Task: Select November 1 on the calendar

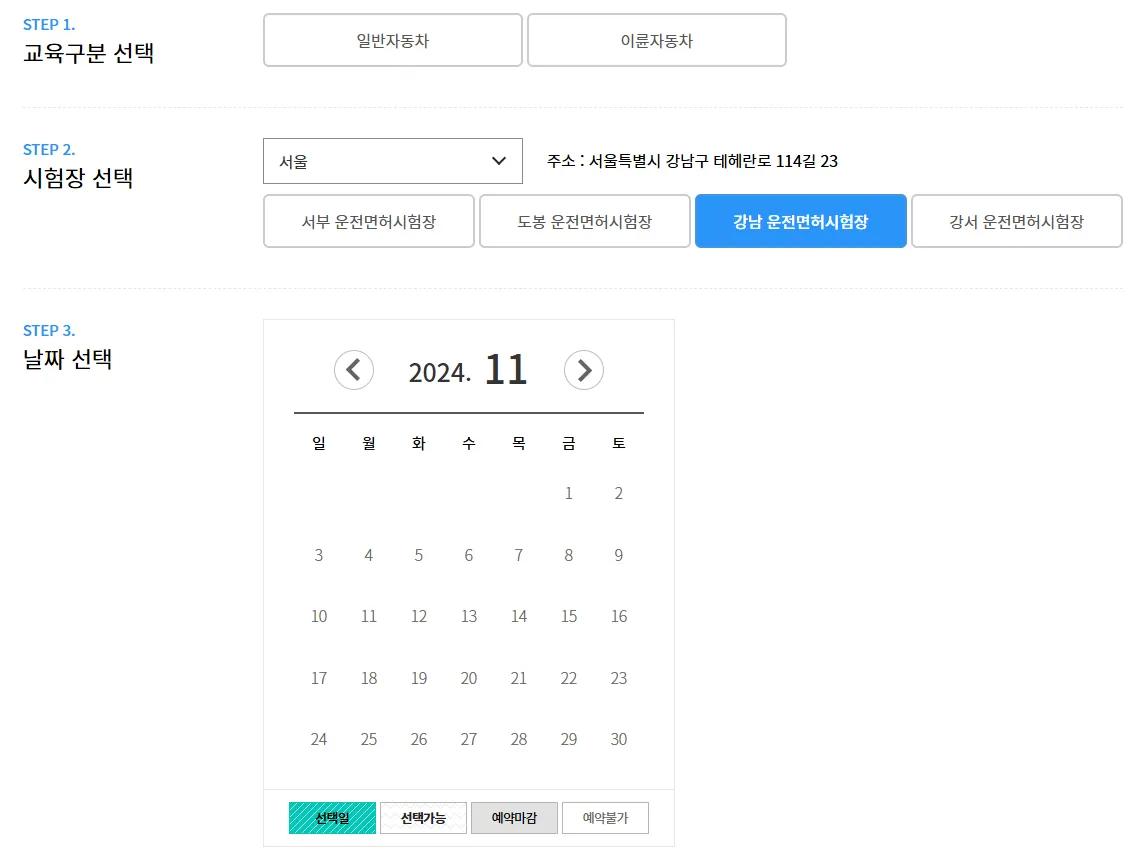Action: click(x=568, y=493)
